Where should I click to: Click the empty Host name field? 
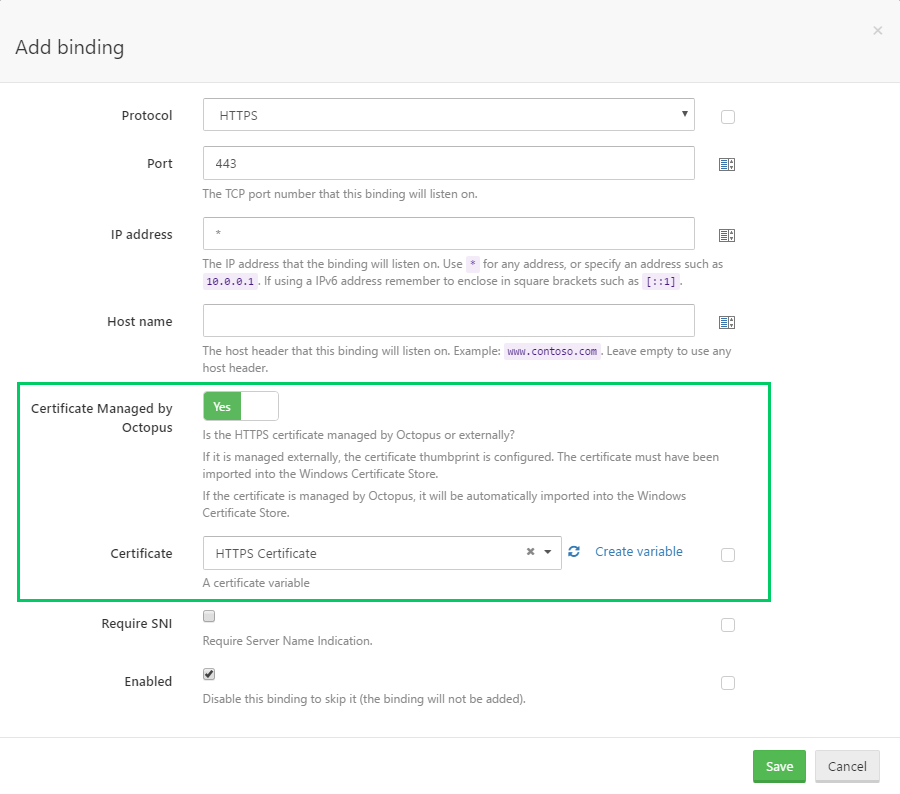coord(448,320)
